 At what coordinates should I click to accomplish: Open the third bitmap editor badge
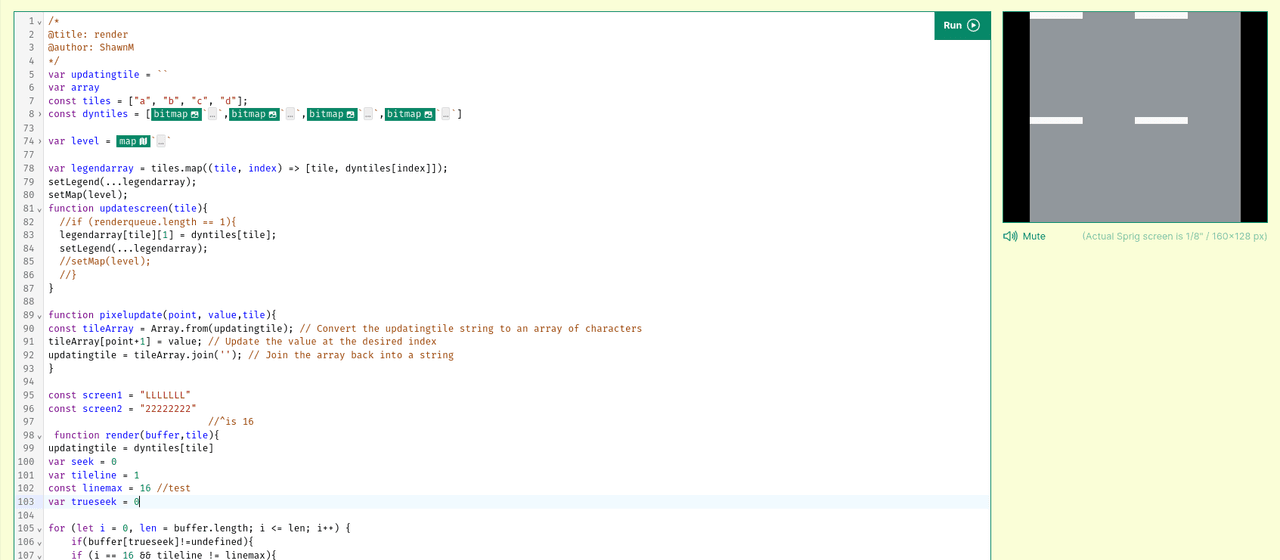pos(333,114)
